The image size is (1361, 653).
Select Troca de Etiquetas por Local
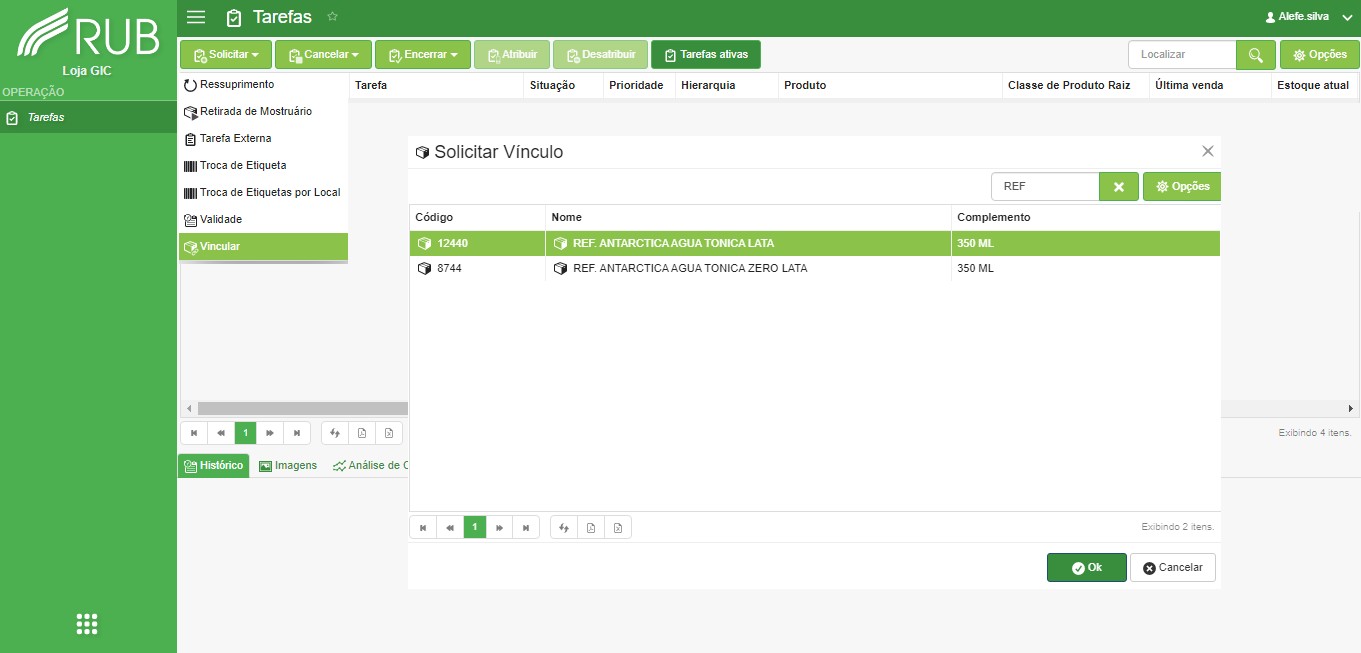click(x=263, y=193)
